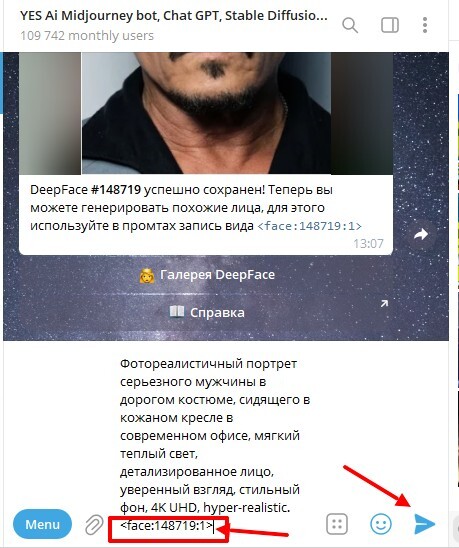Open the man's portrait photo
The width and height of the screenshot is (459, 548).
point(206,113)
